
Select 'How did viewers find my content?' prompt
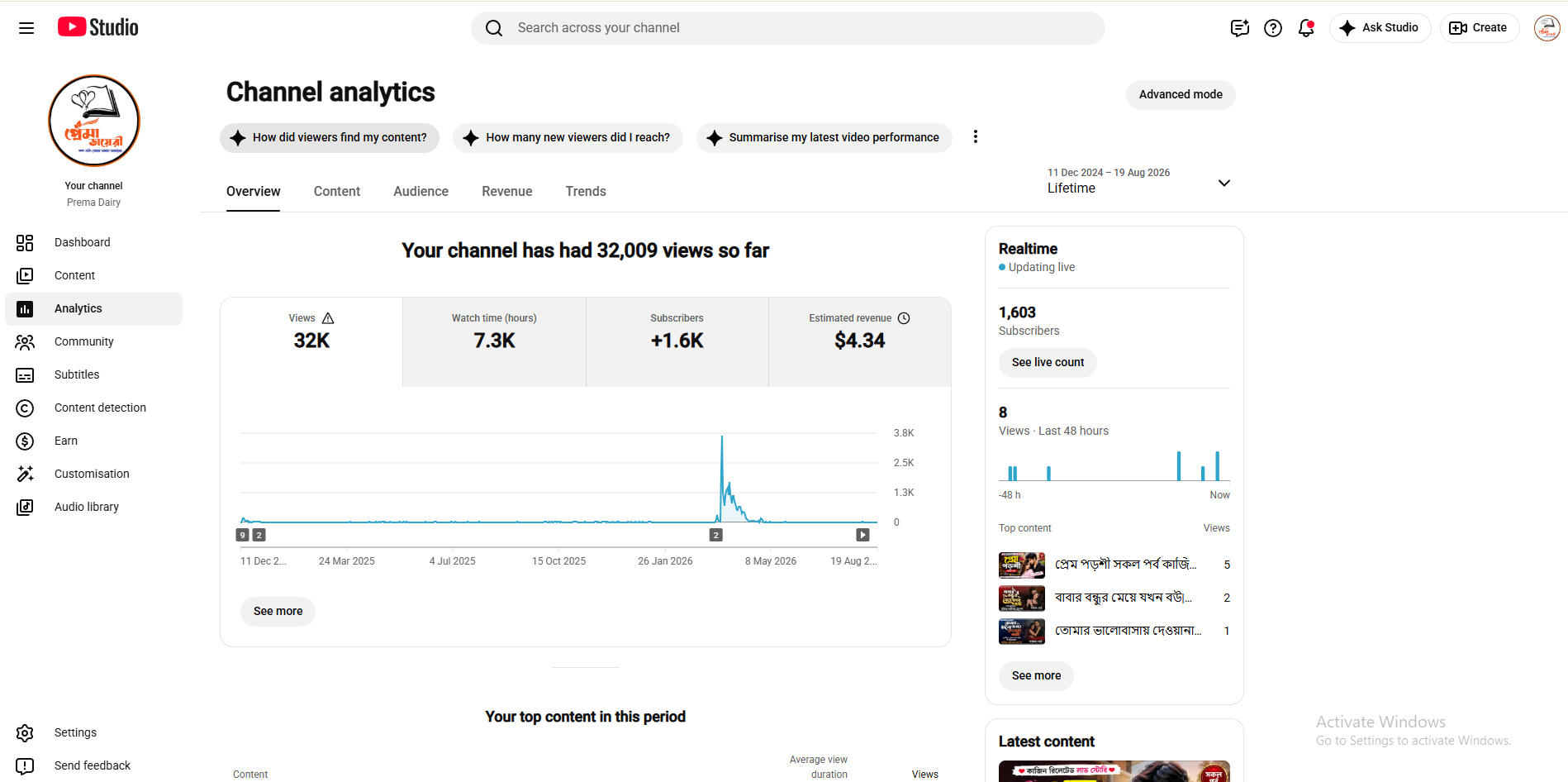click(x=330, y=137)
